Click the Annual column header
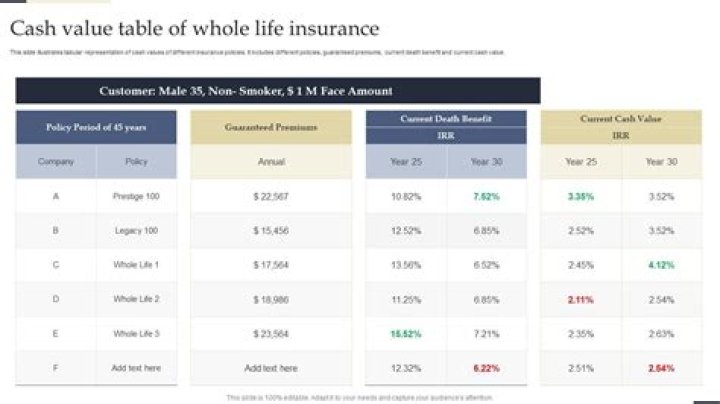720x404 pixels. coord(271,161)
